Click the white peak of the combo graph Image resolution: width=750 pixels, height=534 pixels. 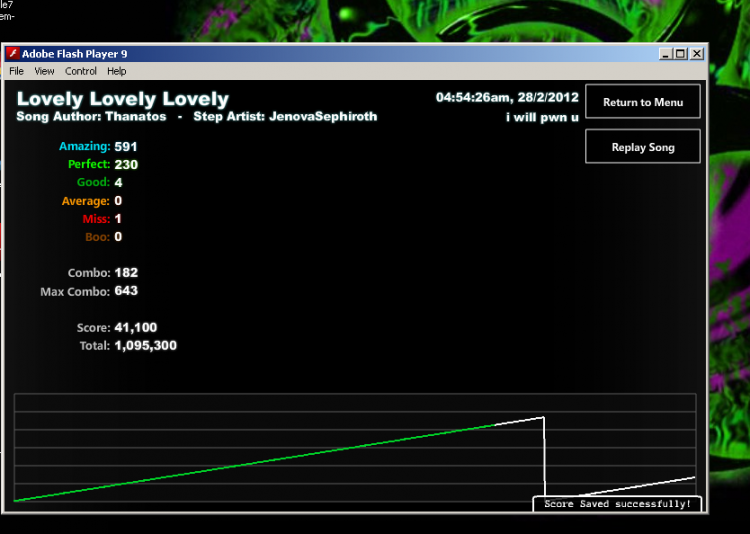point(543,418)
